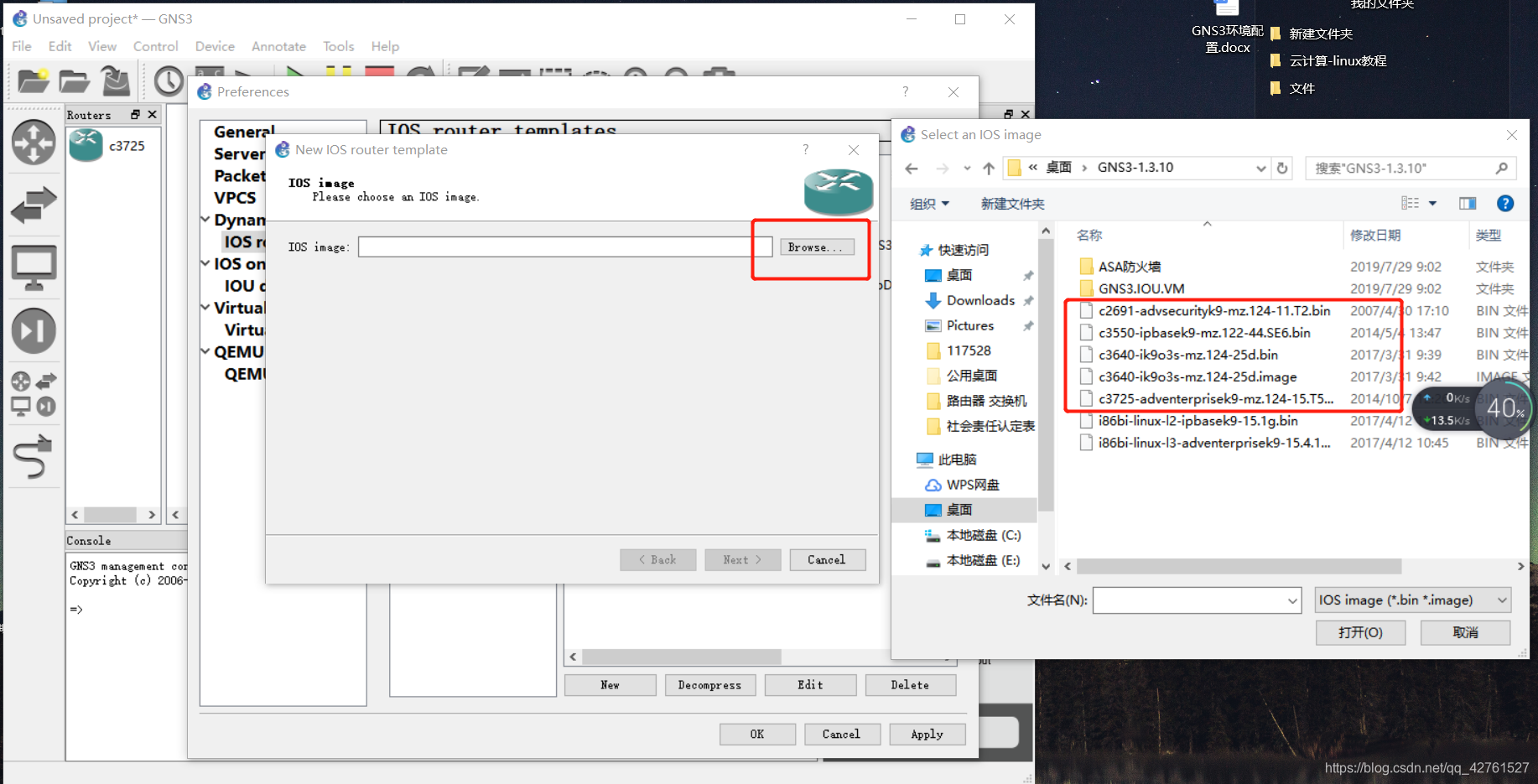Click 打开(O) open button
Screen dimensions: 1538x784
(x=1360, y=632)
